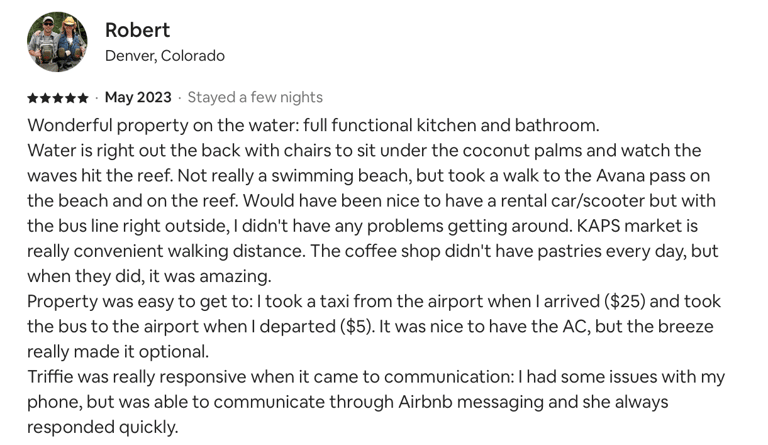Click the word 'AC' in review
Viewport: 768px width, 445px height.
(574, 327)
